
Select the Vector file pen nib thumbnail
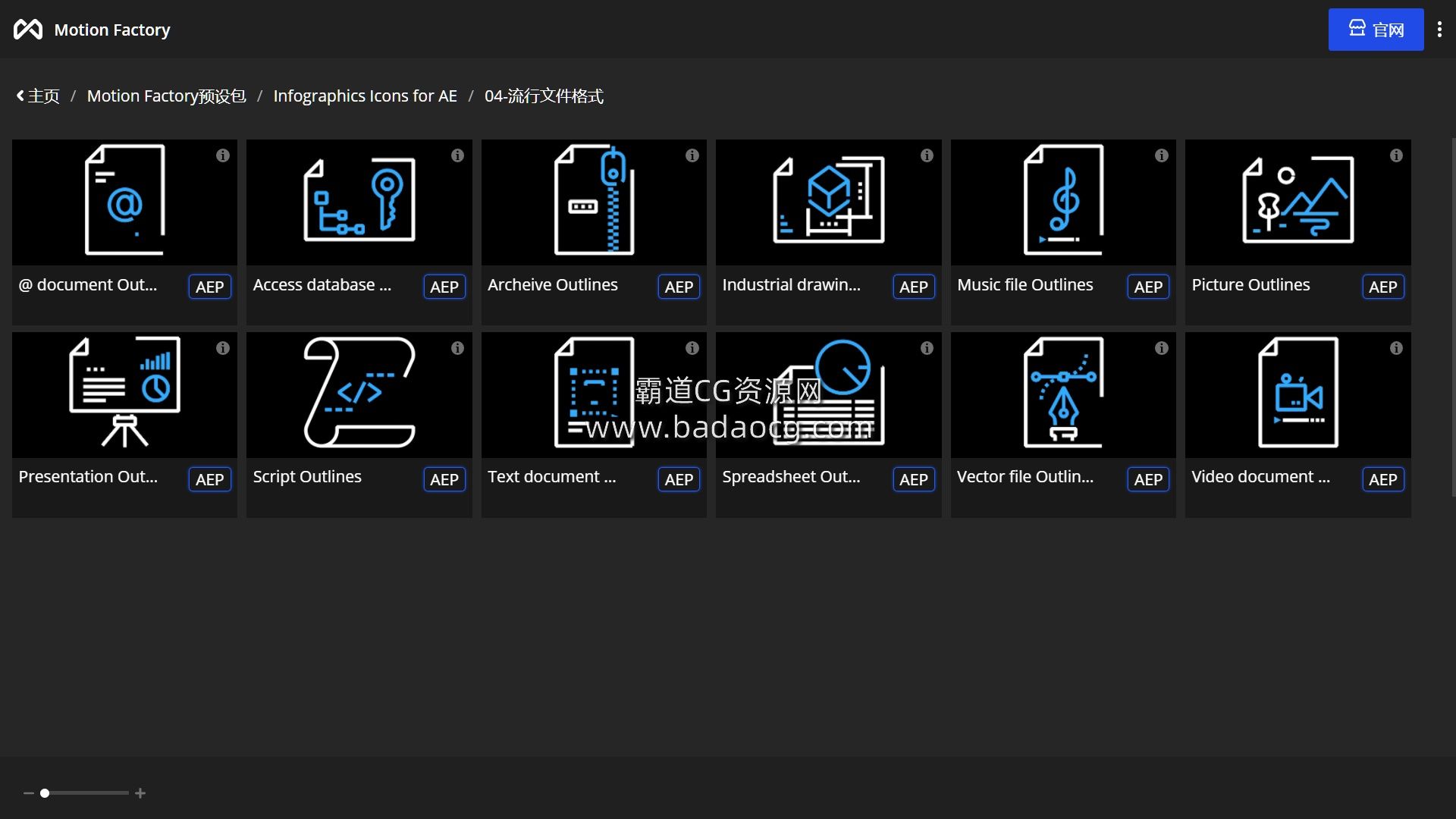(1063, 394)
